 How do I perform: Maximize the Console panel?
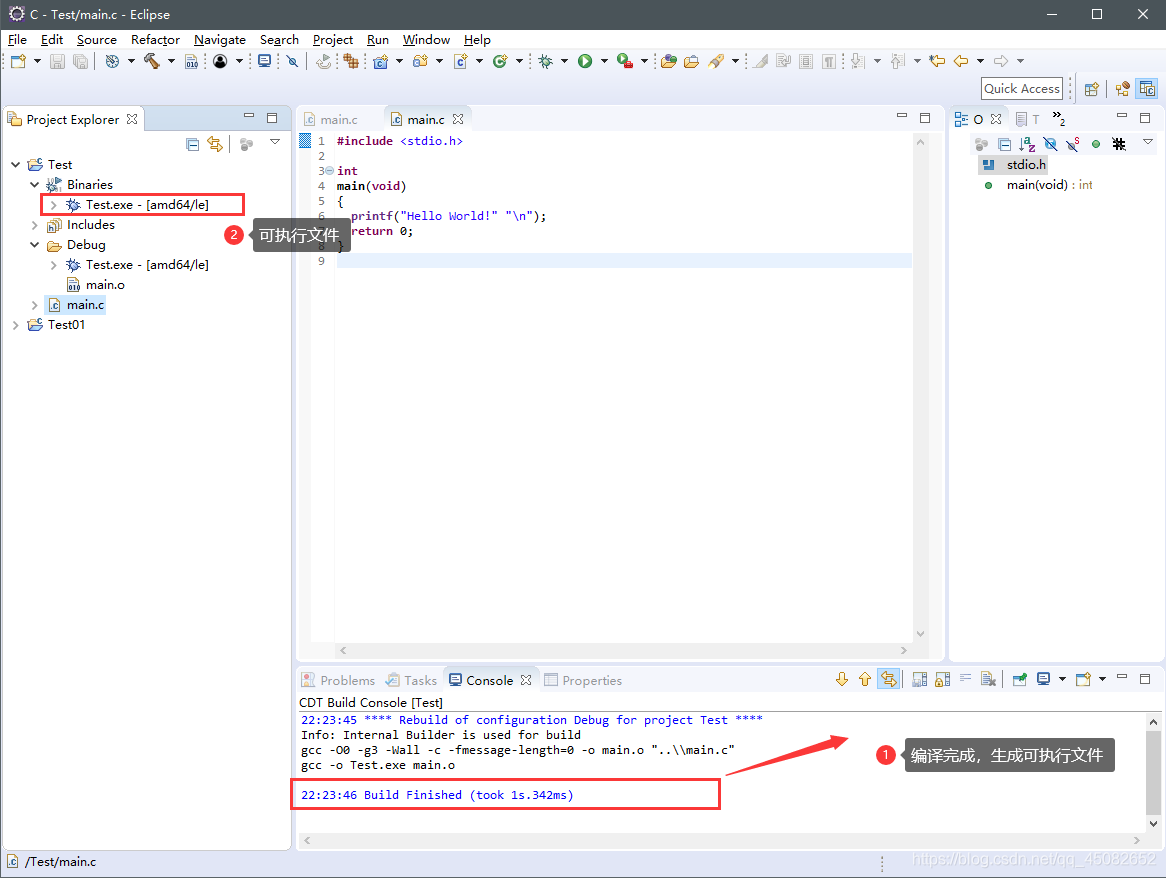pyautogui.click(x=1145, y=678)
